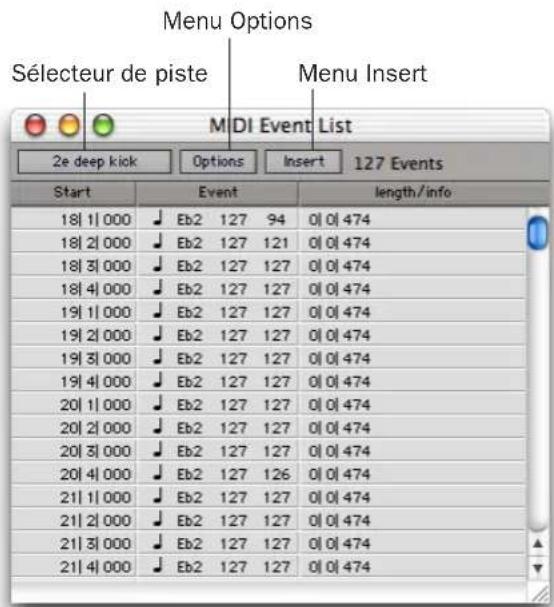Open the '2e deep kick' track selector
Viewport: 554px width, 607px height.
click(x=94, y=161)
